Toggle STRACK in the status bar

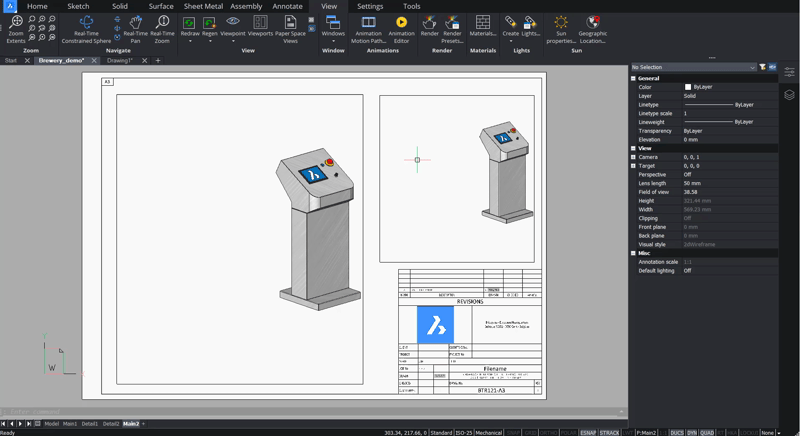click(609, 433)
